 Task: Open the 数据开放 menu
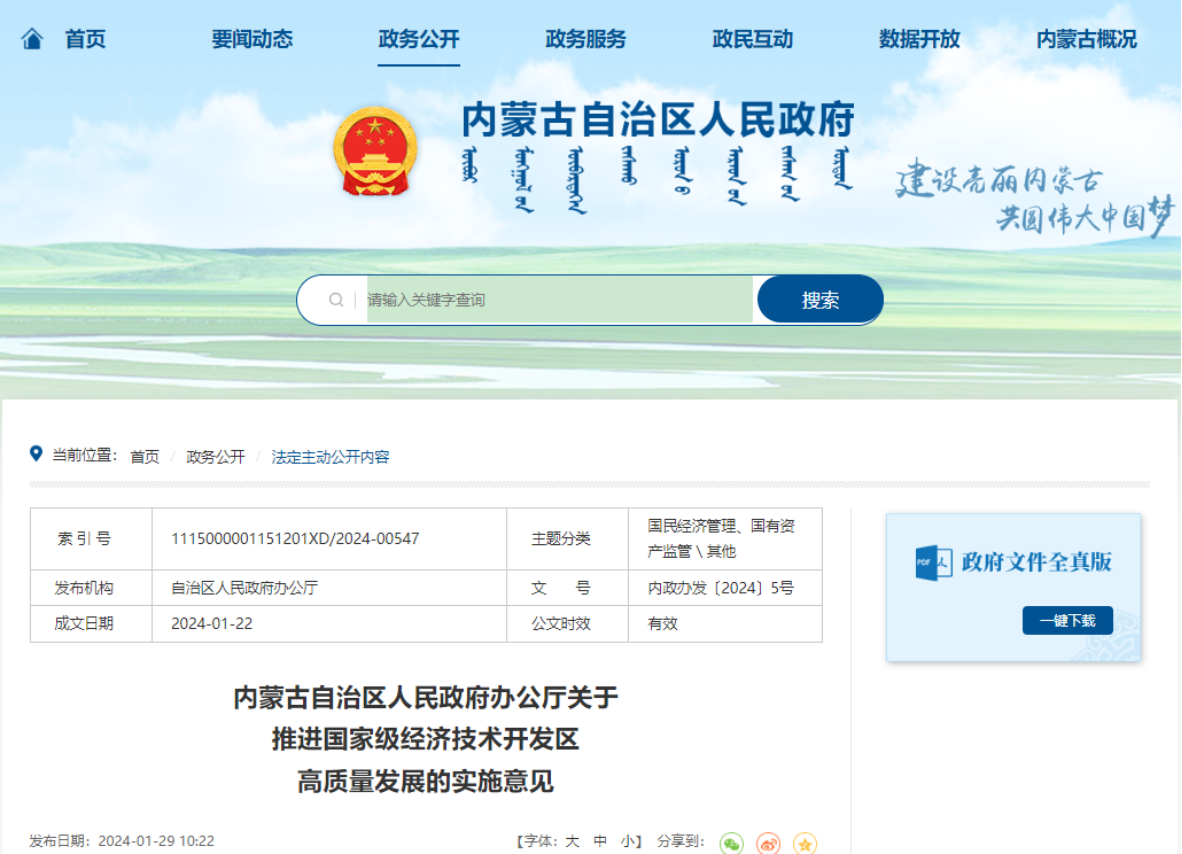(x=919, y=39)
